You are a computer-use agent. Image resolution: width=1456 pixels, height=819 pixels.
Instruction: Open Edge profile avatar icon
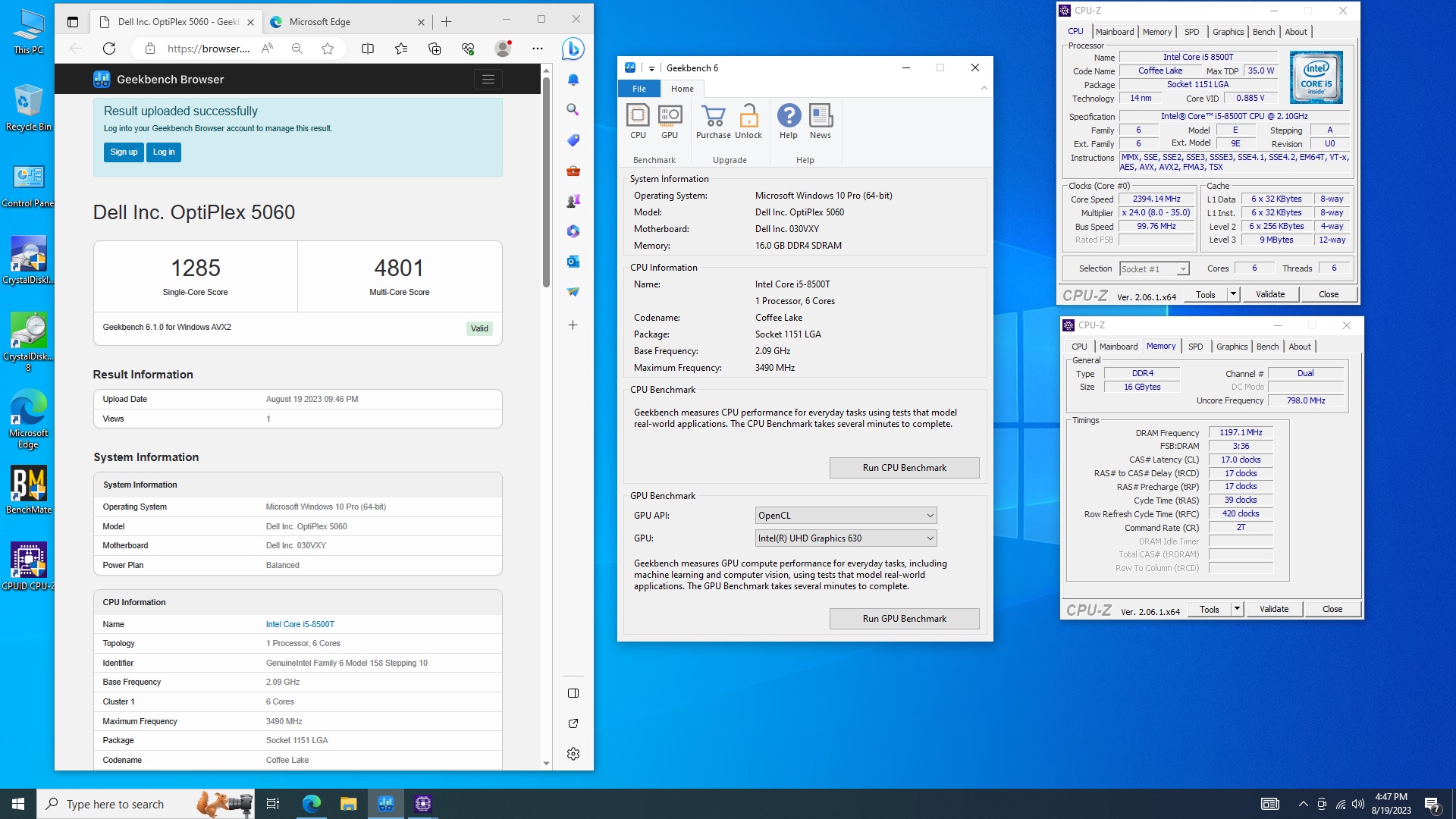(x=503, y=49)
